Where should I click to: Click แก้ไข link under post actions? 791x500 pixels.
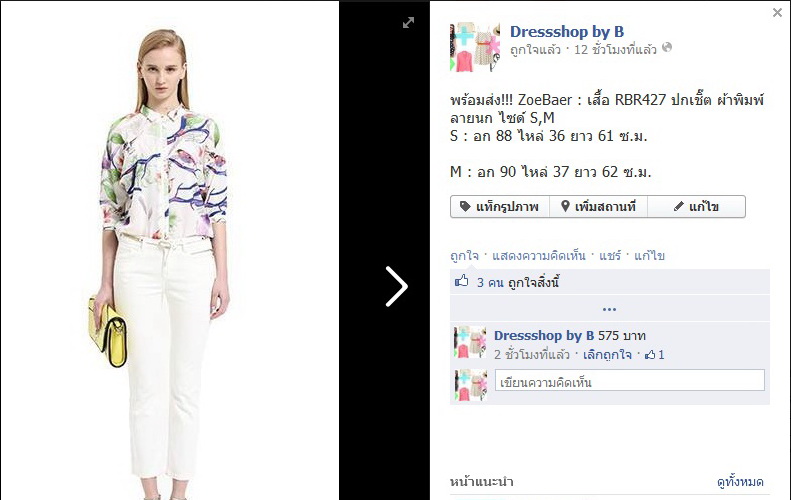tap(649, 256)
